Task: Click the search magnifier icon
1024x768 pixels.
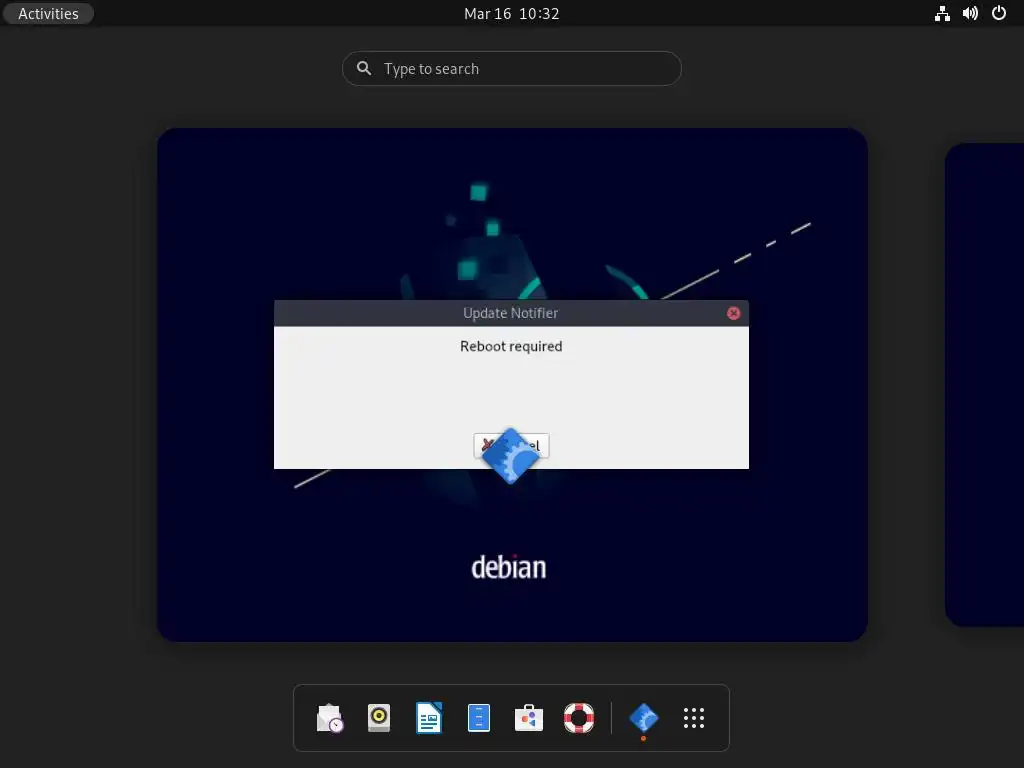Action: coord(364,69)
